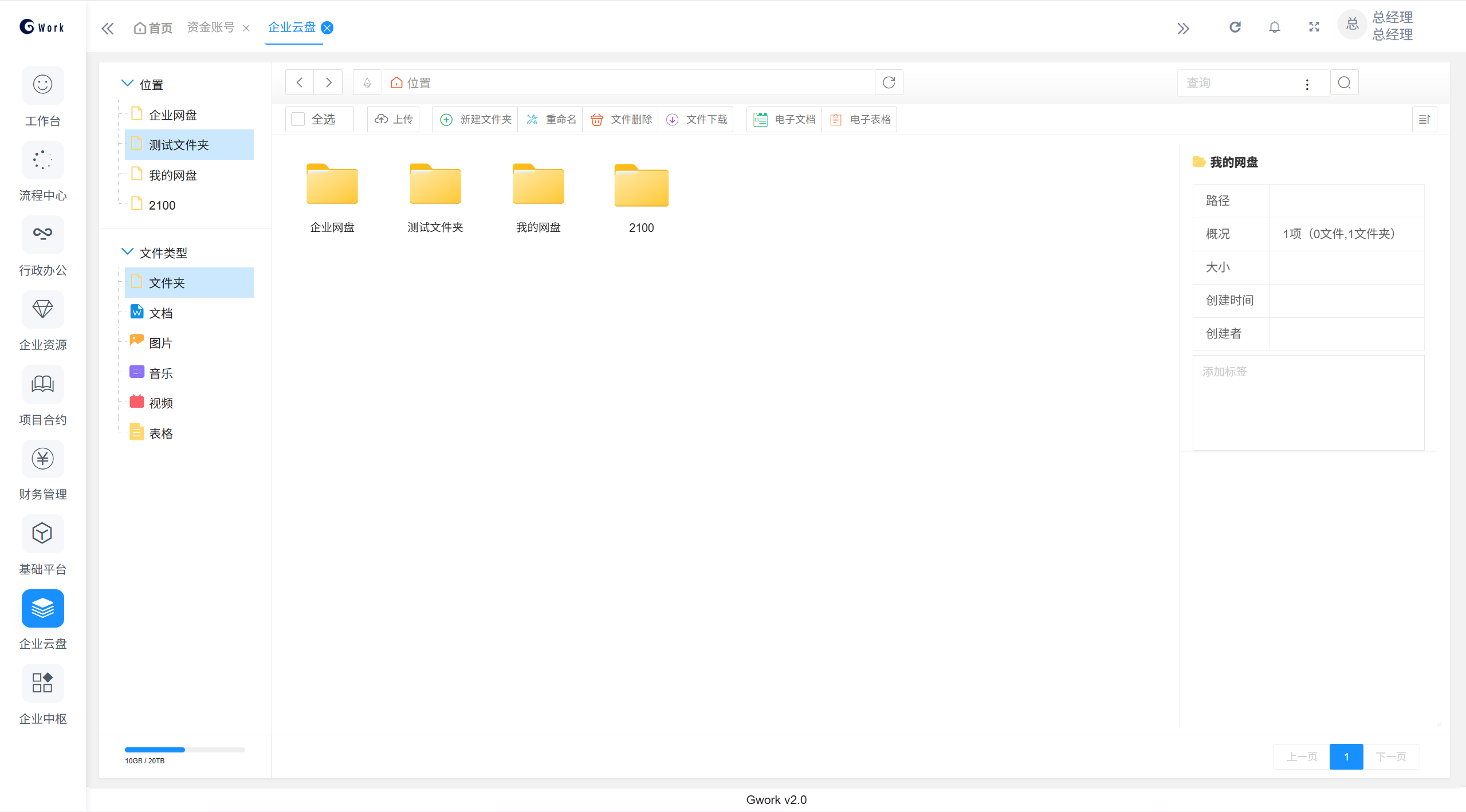Refresh the file path bar

click(x=889, y=83)
